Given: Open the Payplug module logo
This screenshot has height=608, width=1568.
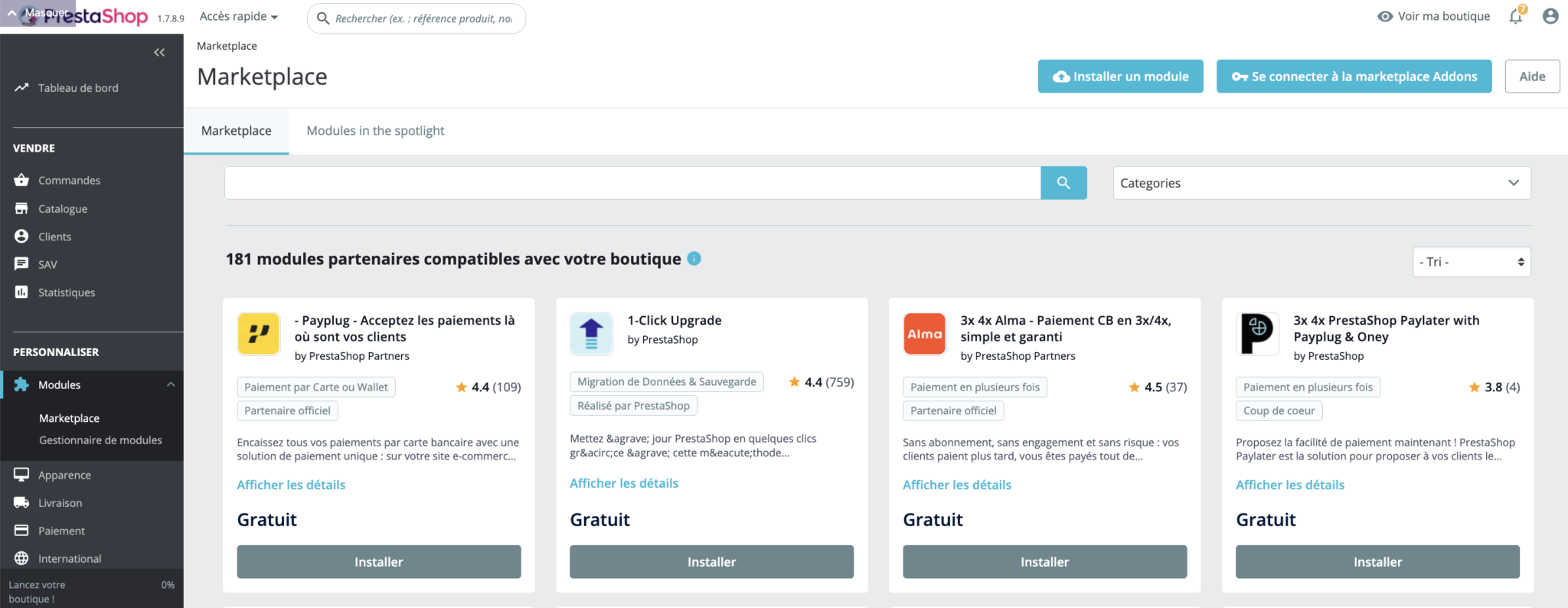Looking at the screenshot, I should click(259, 334).
